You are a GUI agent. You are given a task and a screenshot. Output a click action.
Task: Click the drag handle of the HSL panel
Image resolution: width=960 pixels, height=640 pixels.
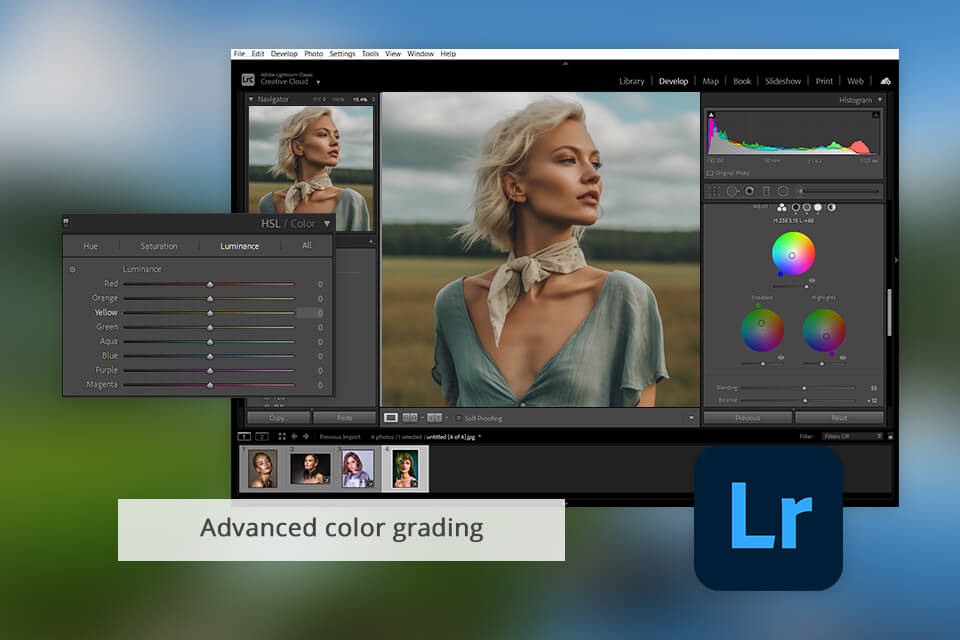tap(66, 224)
